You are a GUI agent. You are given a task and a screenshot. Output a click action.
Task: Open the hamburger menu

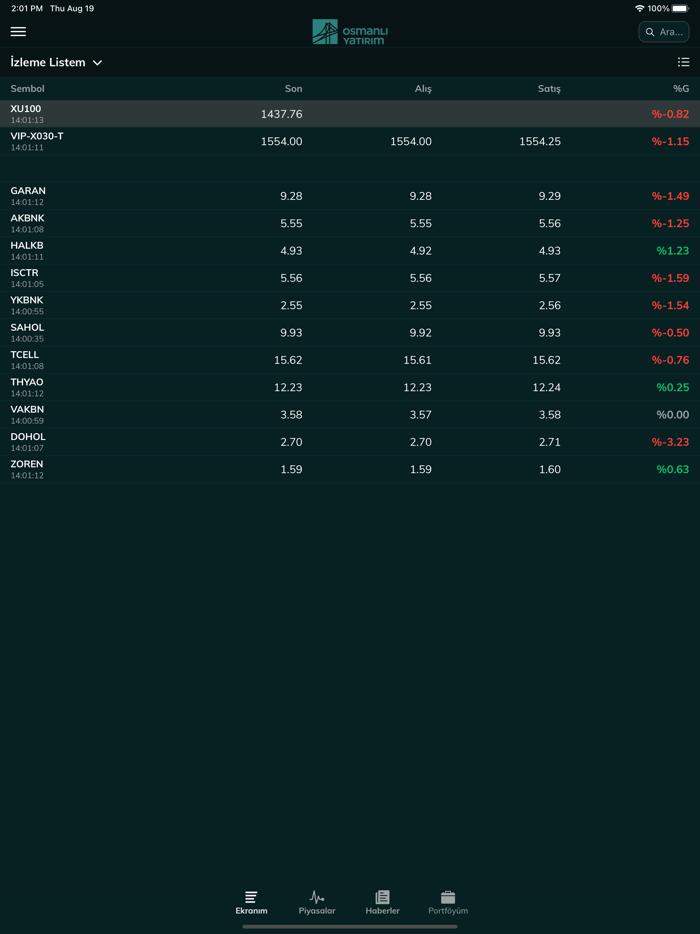[18, 32]
